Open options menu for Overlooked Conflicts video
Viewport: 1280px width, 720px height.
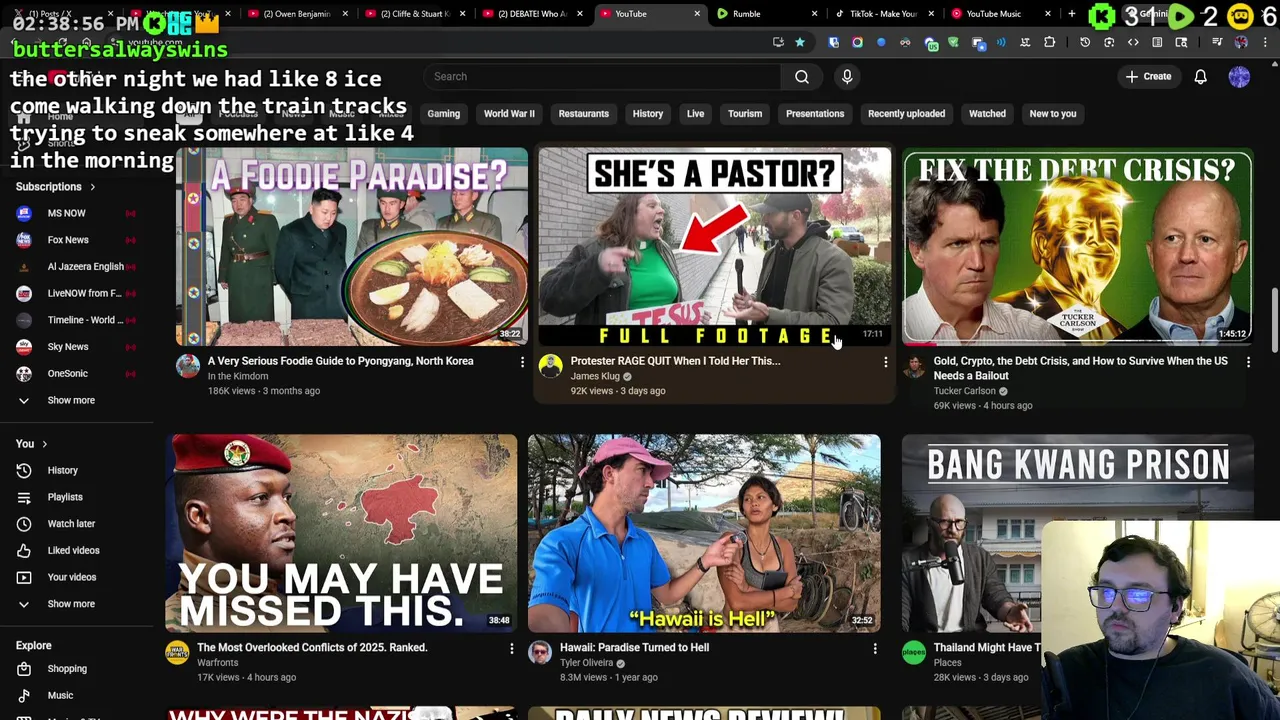pos(511,649)
